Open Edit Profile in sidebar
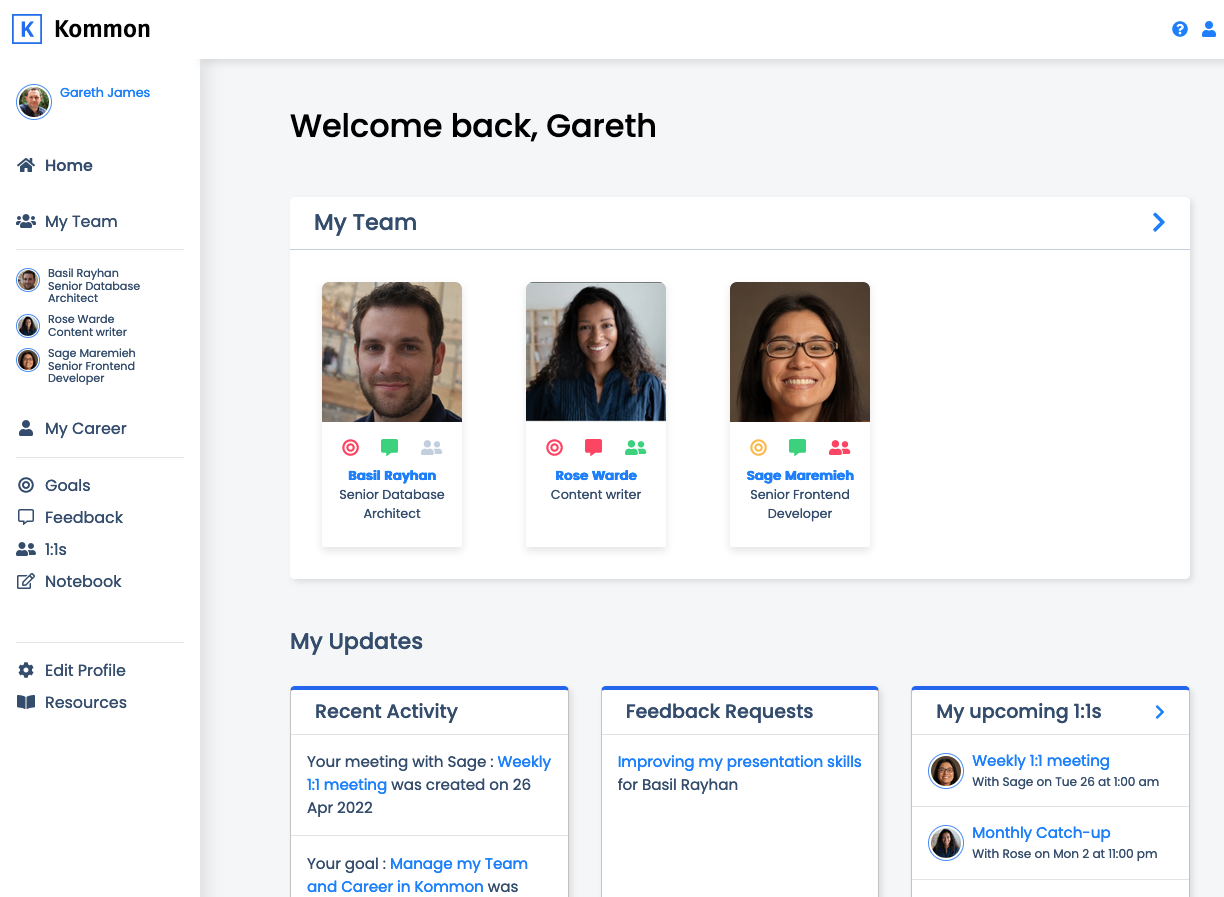 tap(85, 670)
